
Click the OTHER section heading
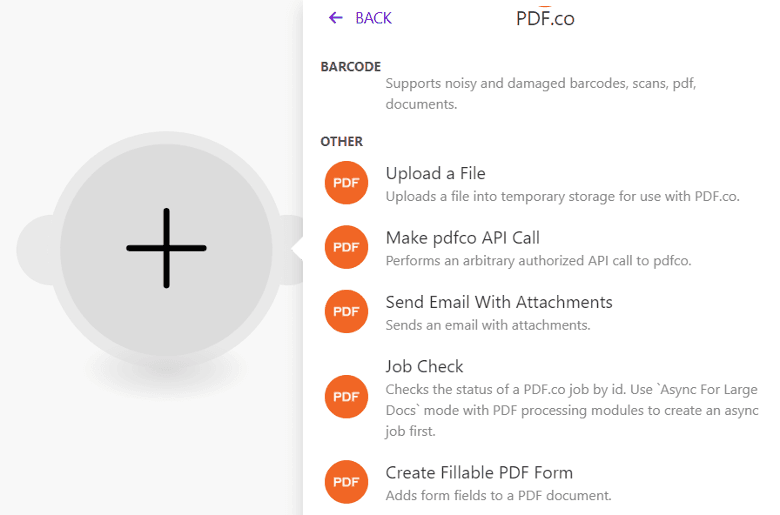point(342,142)
